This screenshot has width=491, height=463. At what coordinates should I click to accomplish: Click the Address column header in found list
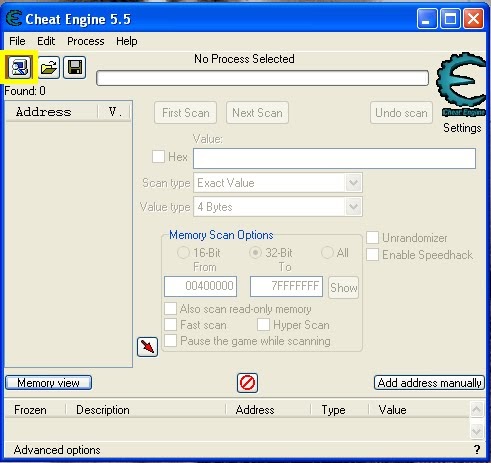tap(52, 112)
